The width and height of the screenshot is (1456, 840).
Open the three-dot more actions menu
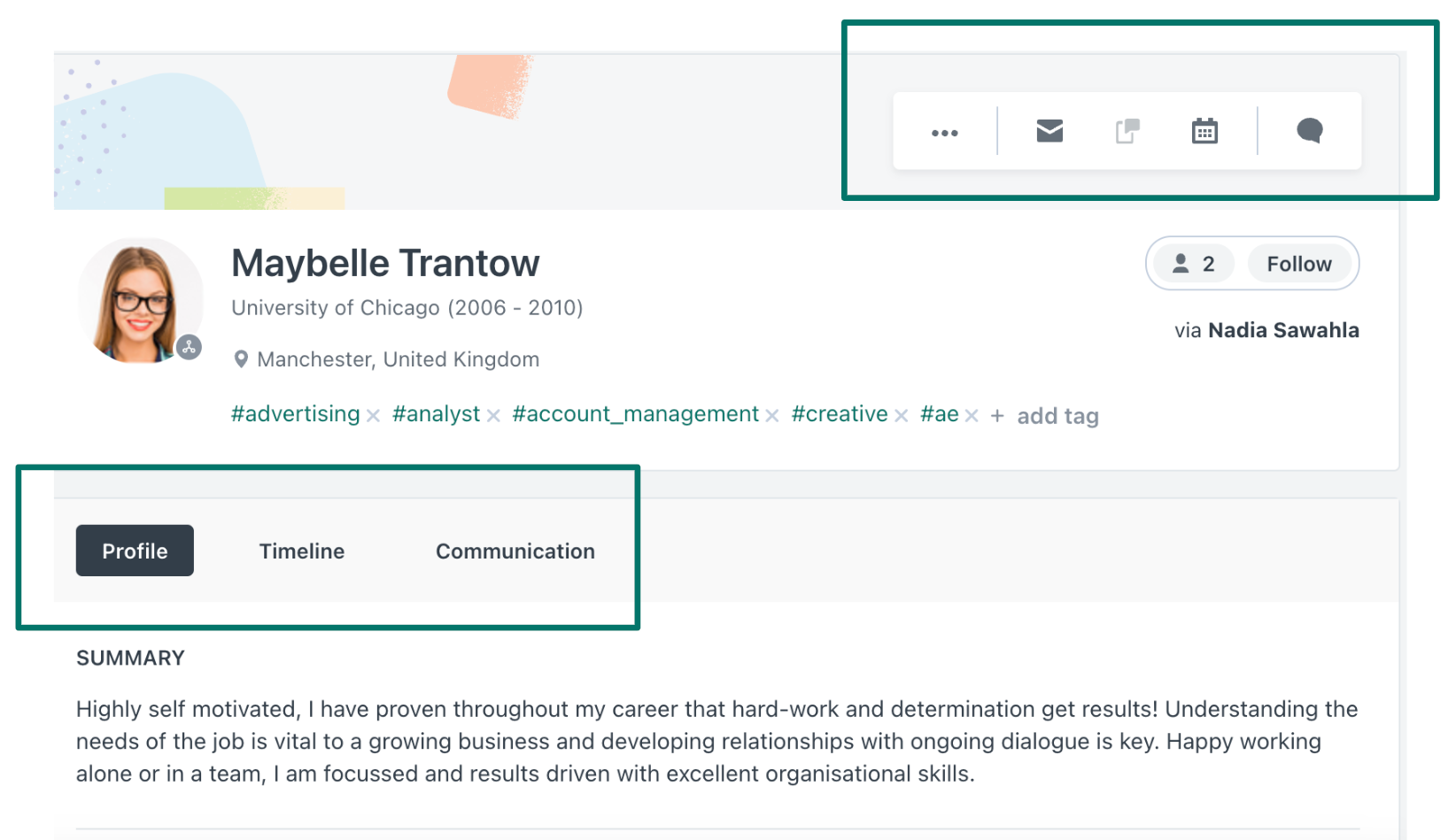(944, 133)
